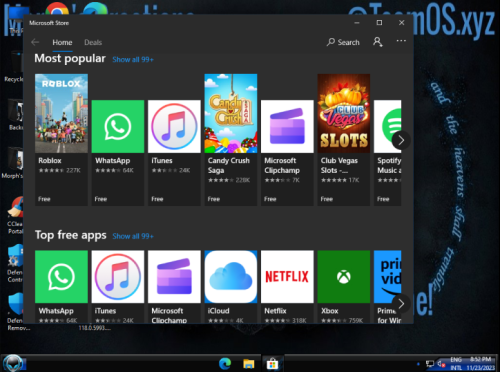Select the Edge desktop shortcut icon
Image resolution: width=500 pixels, height=372 pixels.
coord(95,9)
